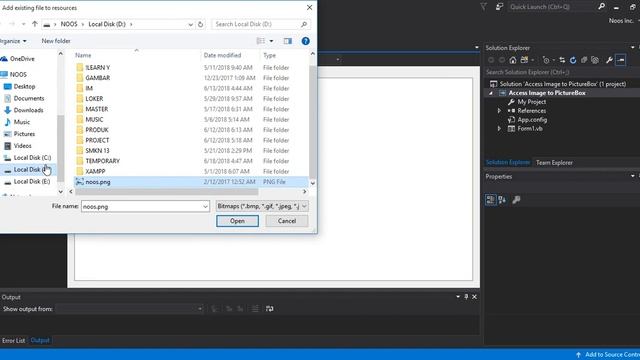Click the Property Pages wrench icon in Properties panel

[x=516, y=200]
